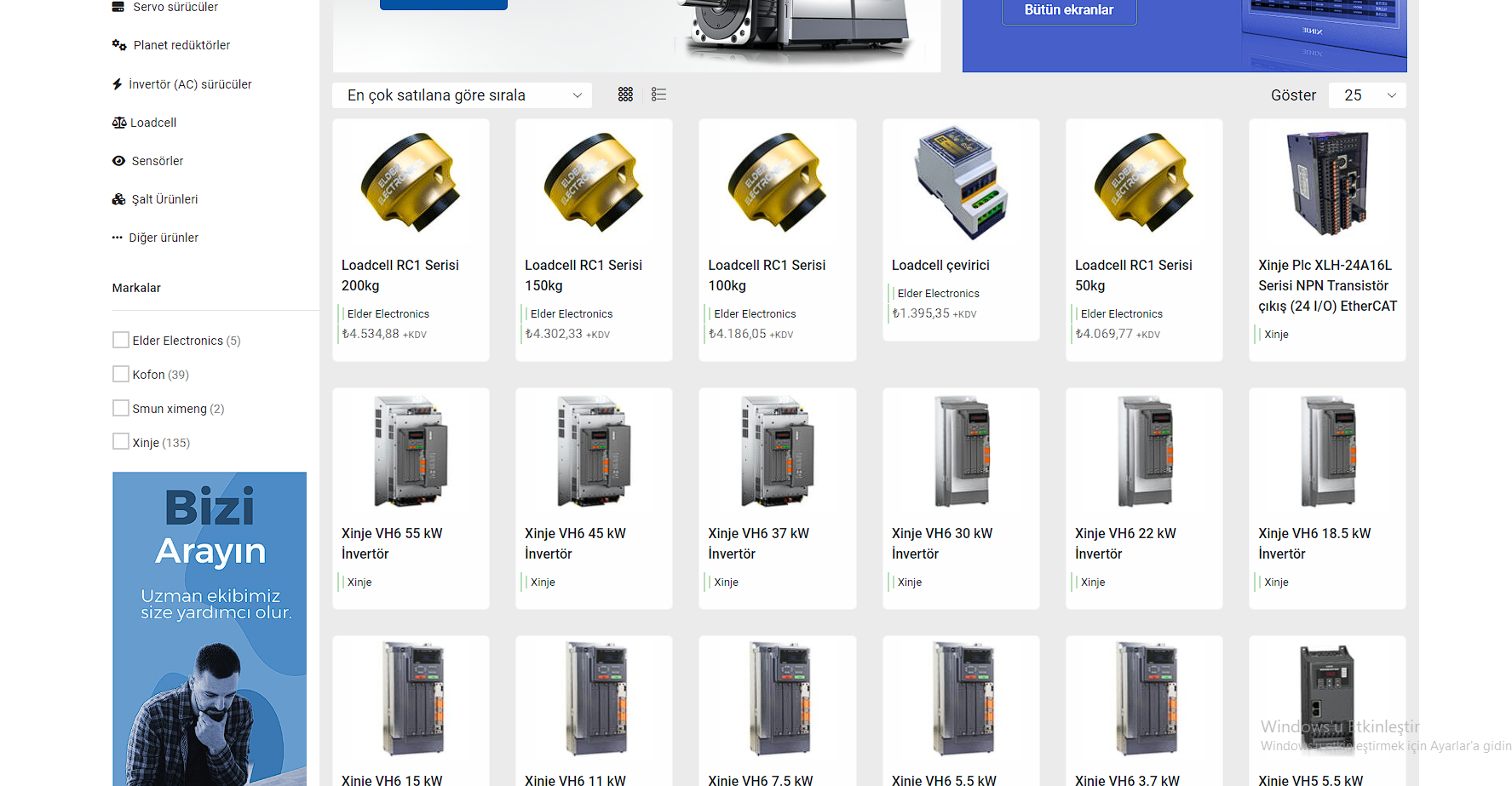Click Xinje VH6 55 kW inverter image
The image size is (1512, 786).
(411, 451)
